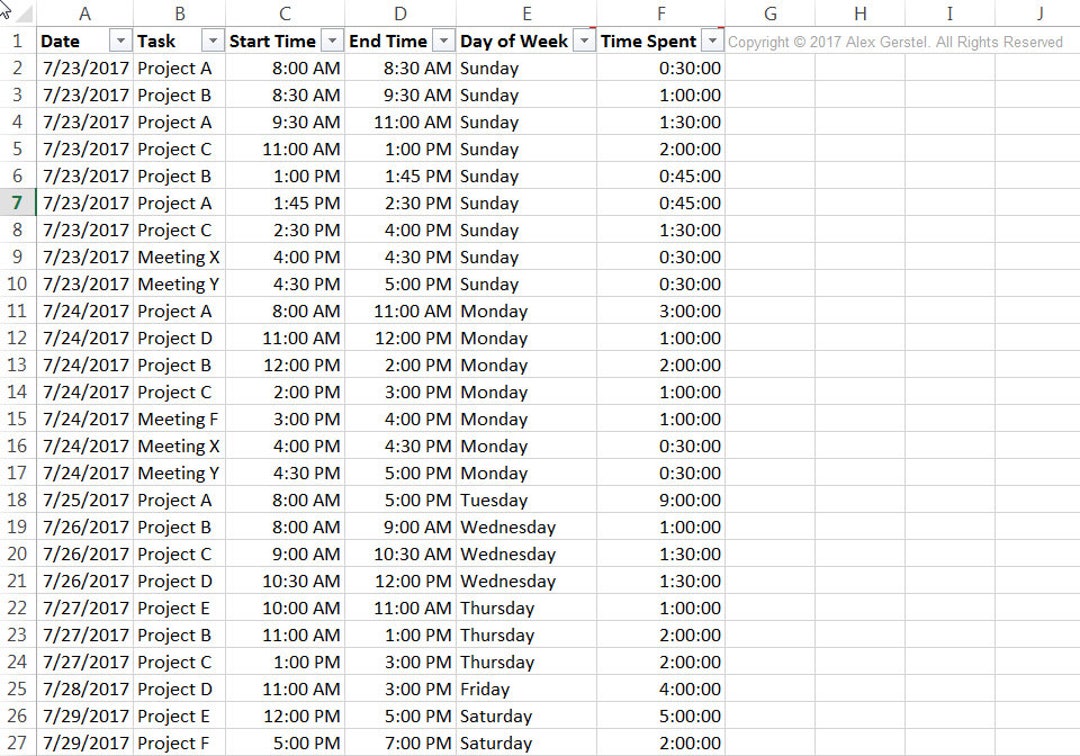Open the Time Spent filter dropdown
This screenshot has width=1080, height=756.
(713, 41)
